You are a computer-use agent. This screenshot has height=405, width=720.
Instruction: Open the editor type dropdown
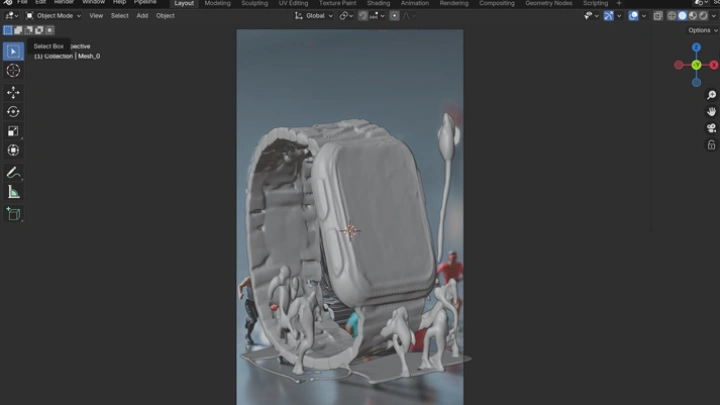click(x=11, y=16)
